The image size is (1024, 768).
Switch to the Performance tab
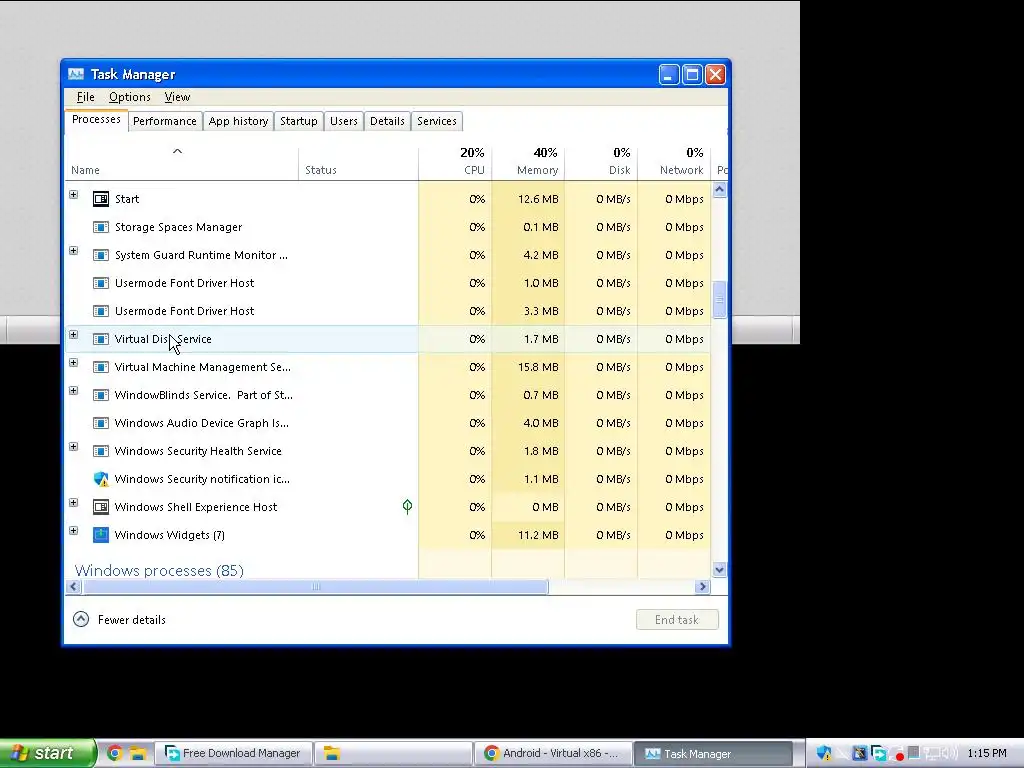165,121
